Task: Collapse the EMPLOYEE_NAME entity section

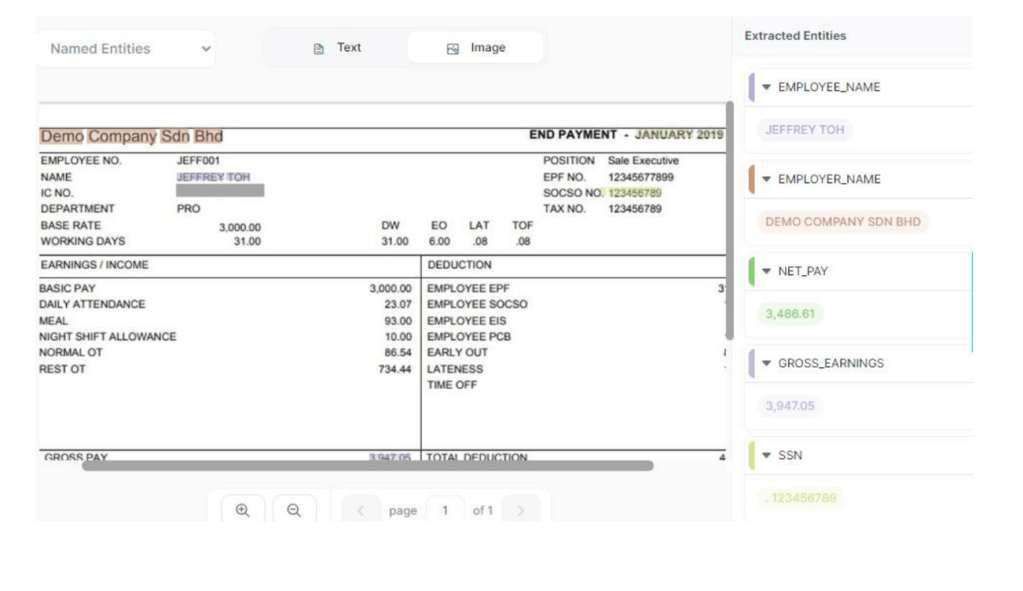Action: pos(767,87)
